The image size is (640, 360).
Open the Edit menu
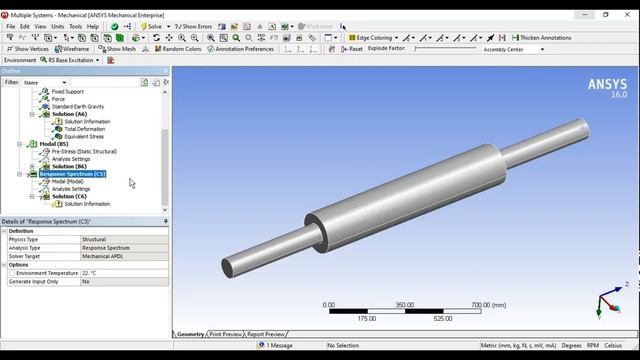tap(24, 27)
